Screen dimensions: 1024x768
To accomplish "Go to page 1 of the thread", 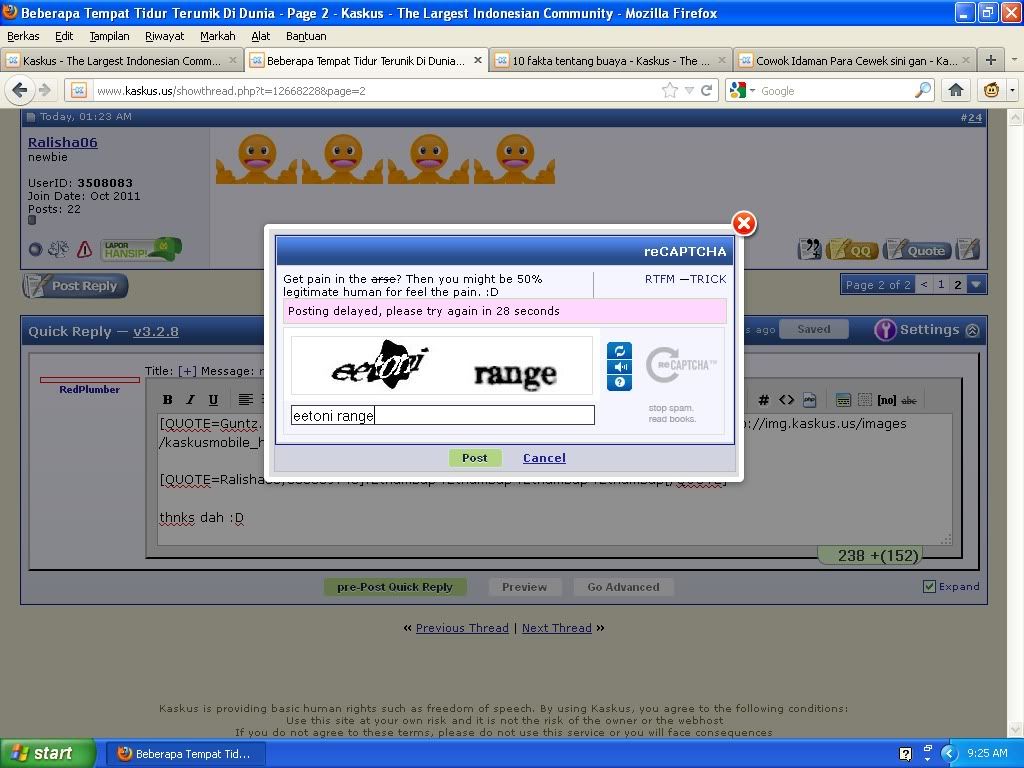I will click(941, 285).
